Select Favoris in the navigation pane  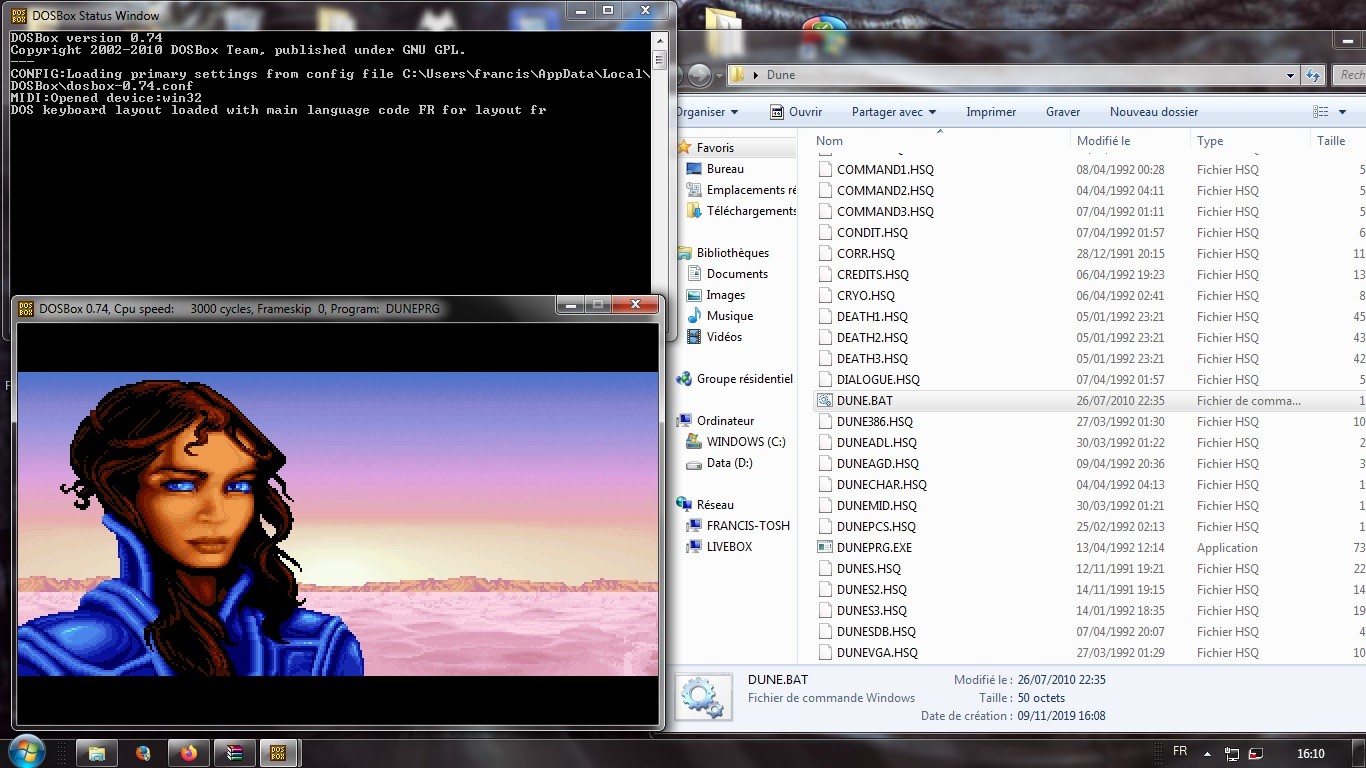click(715, 148)
